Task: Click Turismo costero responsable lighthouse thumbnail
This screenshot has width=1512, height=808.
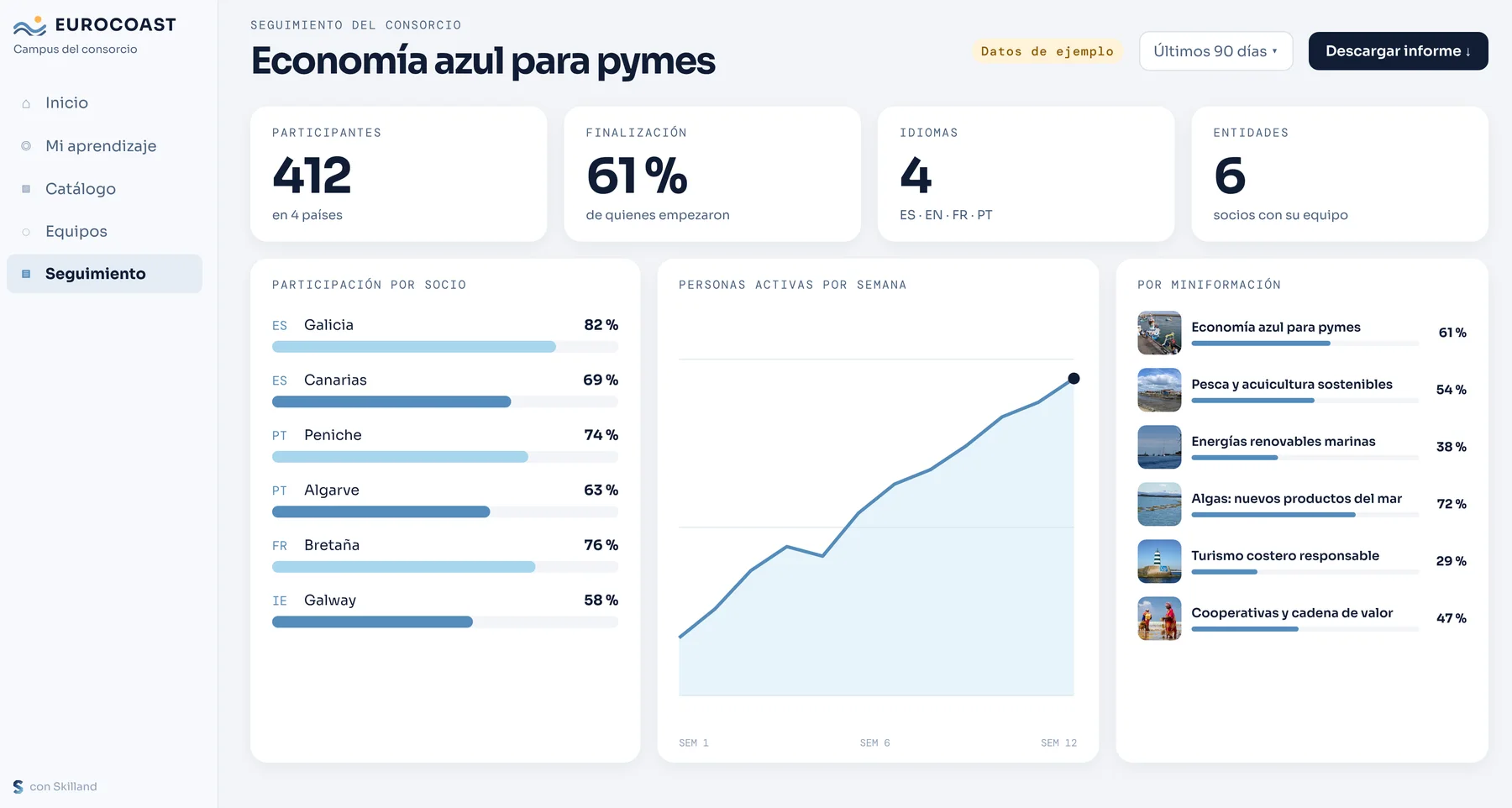Action: (x=1159, y=561)
